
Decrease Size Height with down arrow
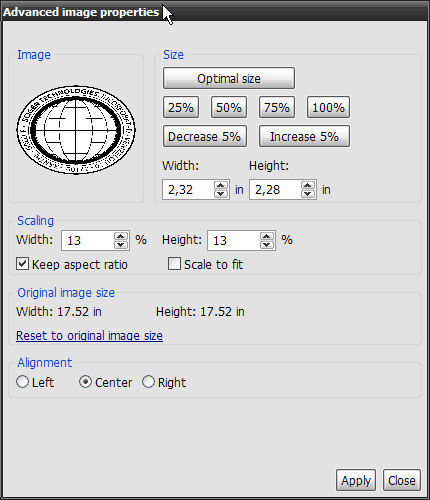pyautogui.click(x=308, y=194)
